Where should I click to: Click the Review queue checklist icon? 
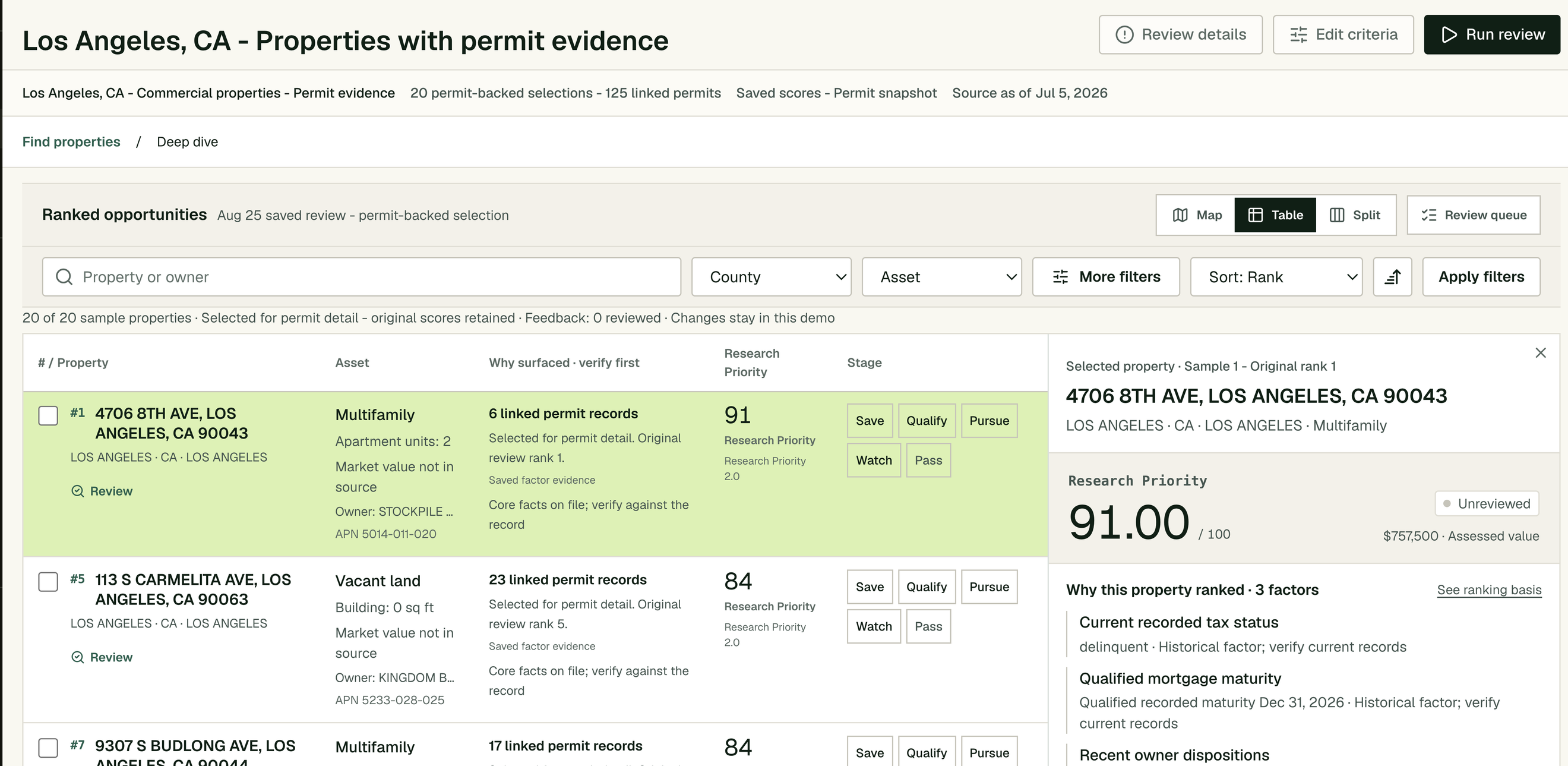[1428, 215]
